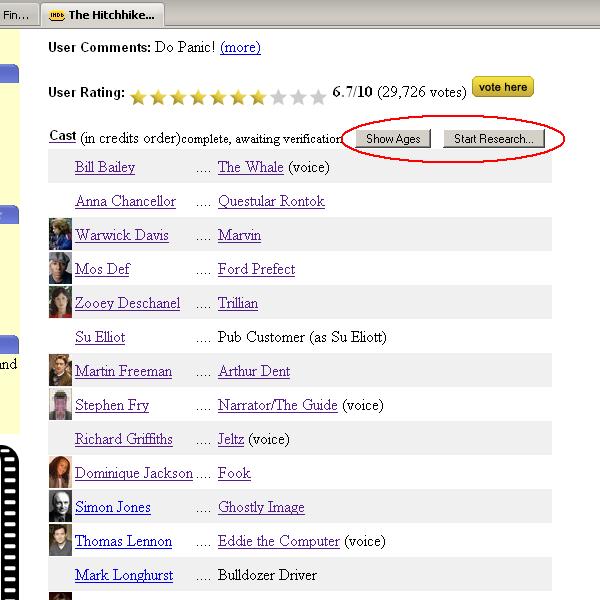Image resolution: width=600 pixels, height=600 pixels.
Task: Click Warwick Davis's headshot thumbnail
Action: [x=60, y=234]
